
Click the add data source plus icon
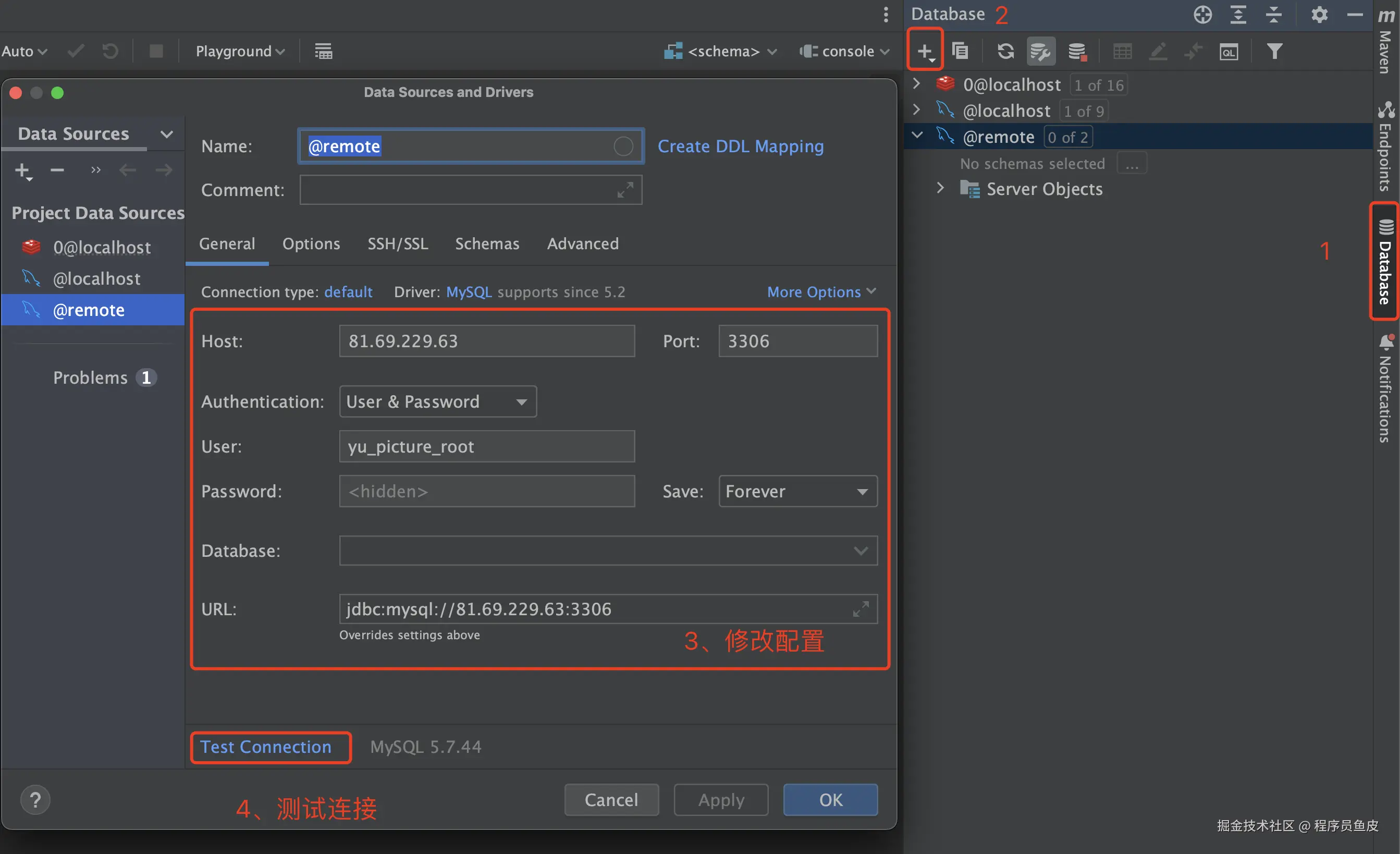925,51
